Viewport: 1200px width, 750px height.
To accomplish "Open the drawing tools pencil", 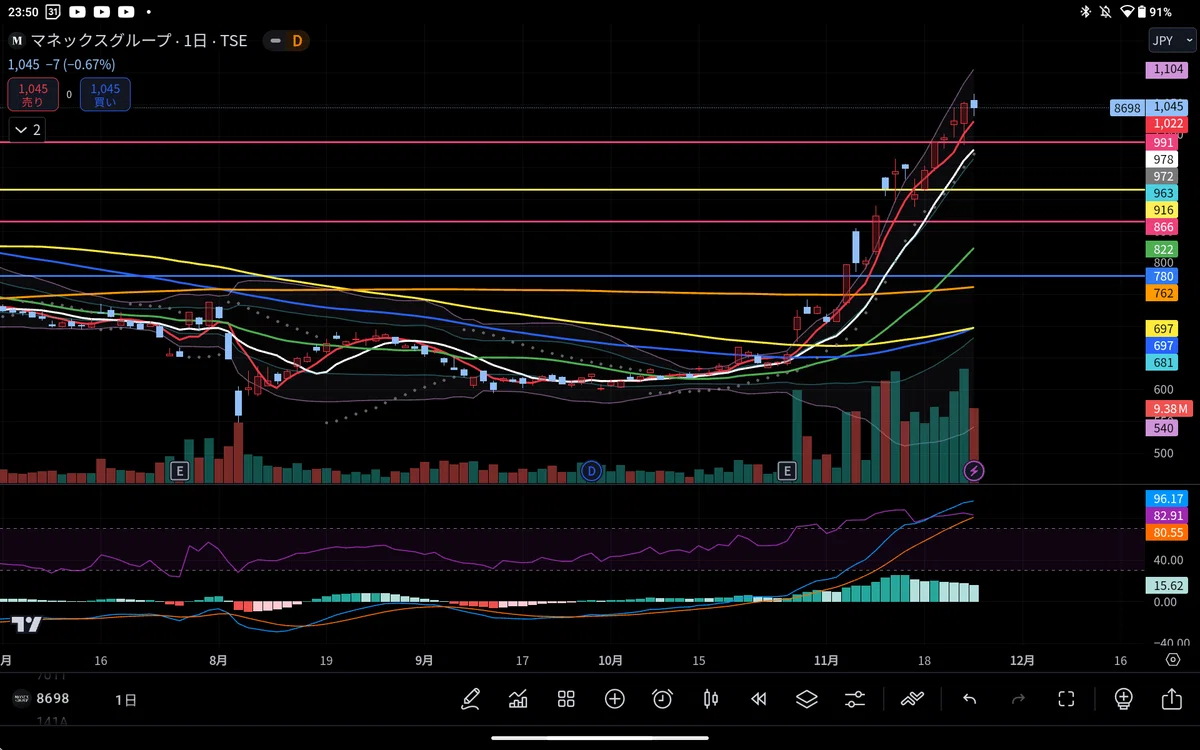I will [x=470, y=699].
